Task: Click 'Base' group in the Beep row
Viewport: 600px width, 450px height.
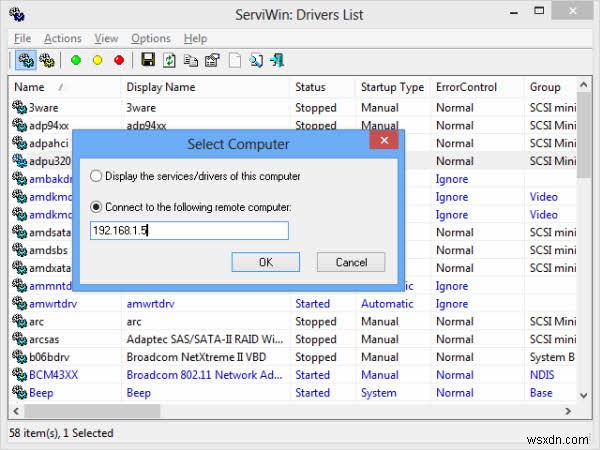Action: [541, 393]
